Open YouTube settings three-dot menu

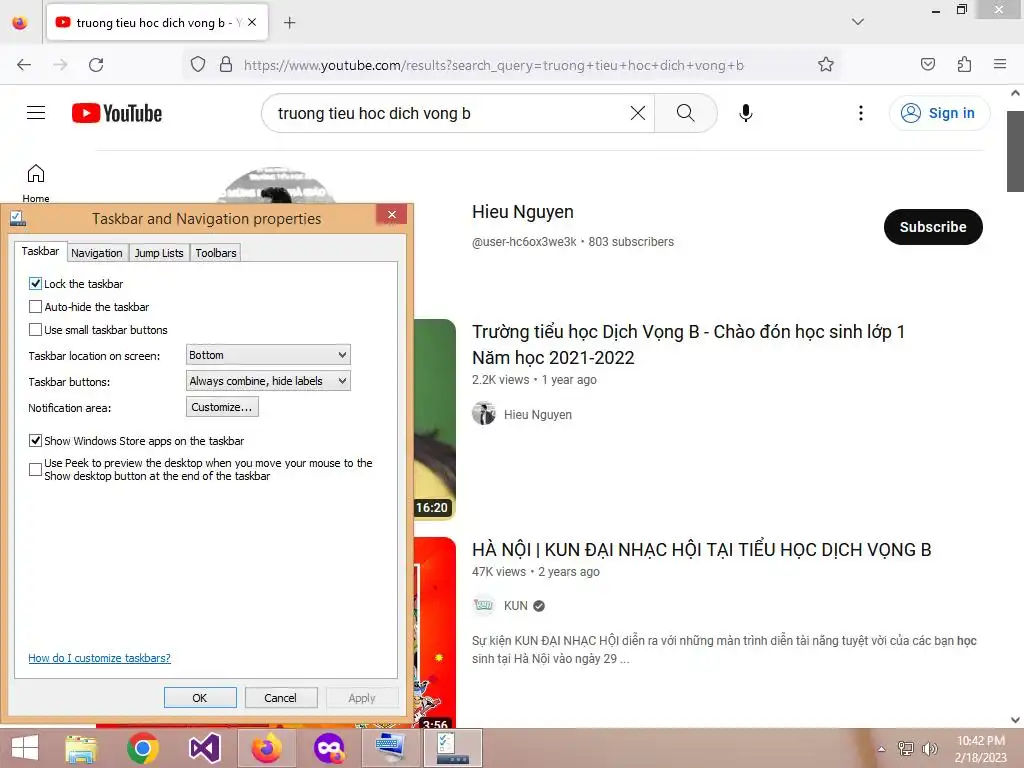[x=861, y=113]
